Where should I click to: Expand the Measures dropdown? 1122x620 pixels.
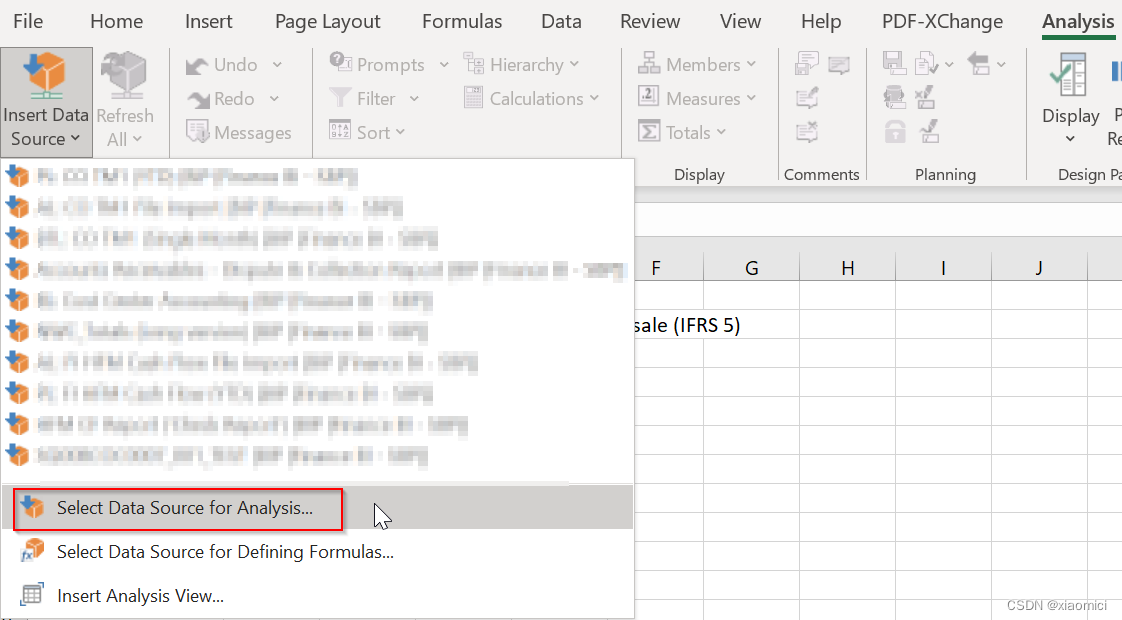click(x=697, y=97)
